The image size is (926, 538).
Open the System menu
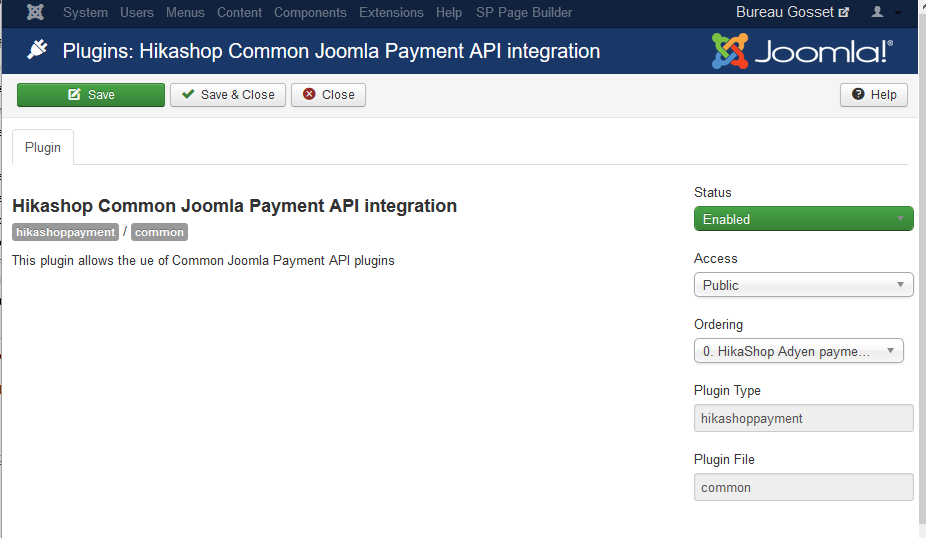click(x=85, y=12)
